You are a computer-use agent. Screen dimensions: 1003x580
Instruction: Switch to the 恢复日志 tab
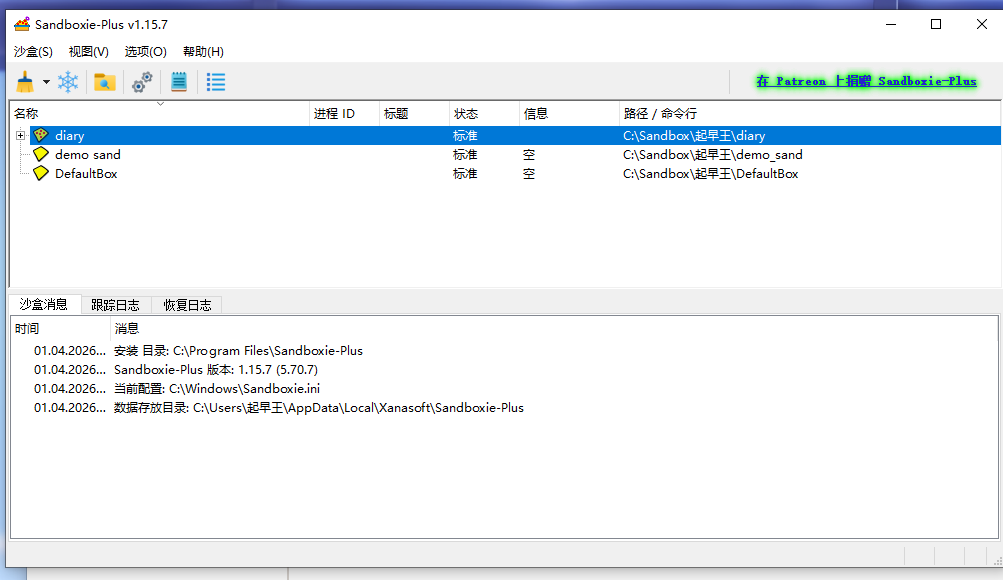click(187, 305)
